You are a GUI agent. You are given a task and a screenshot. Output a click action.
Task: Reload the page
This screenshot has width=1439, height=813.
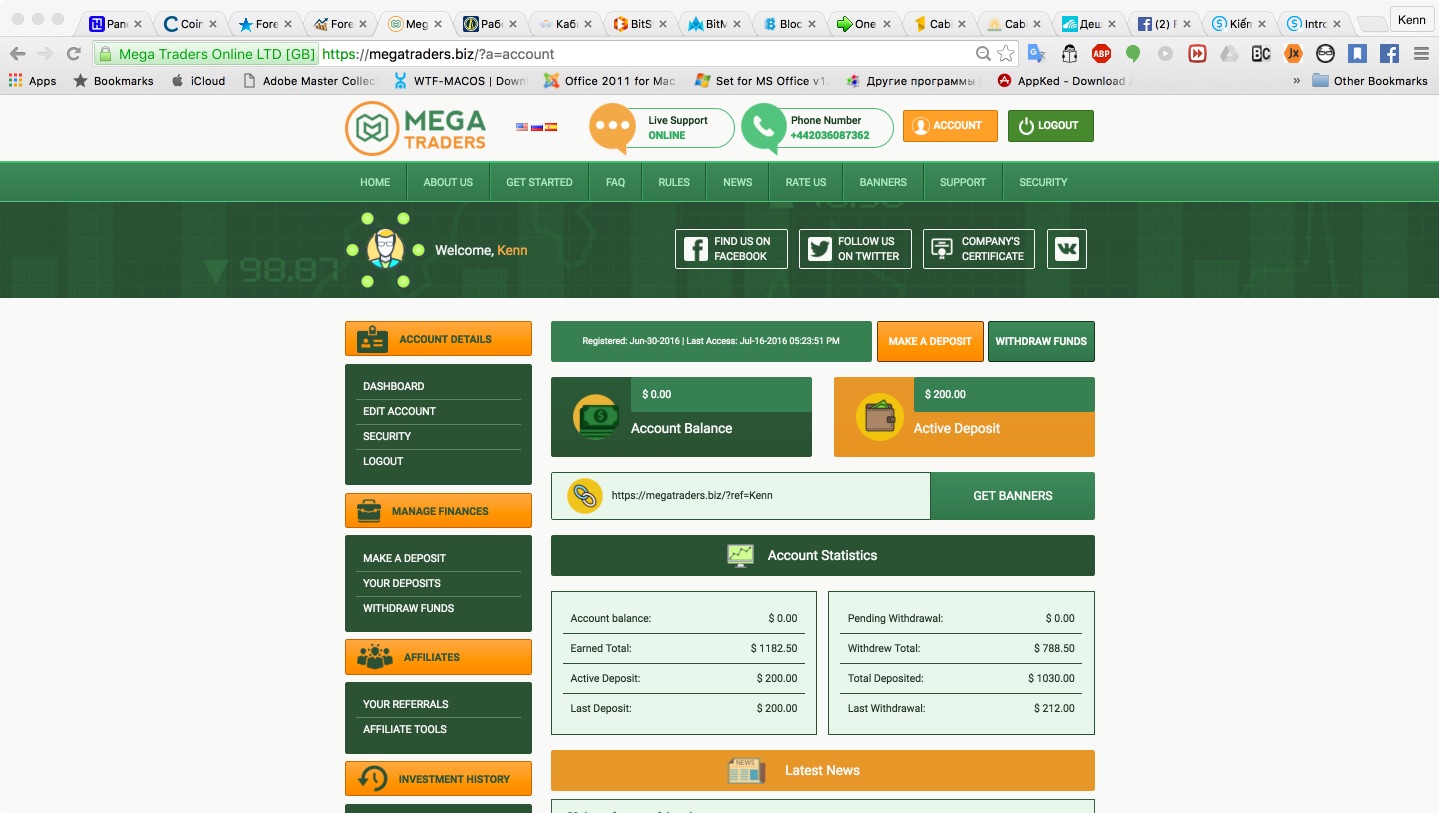[73, 54]
